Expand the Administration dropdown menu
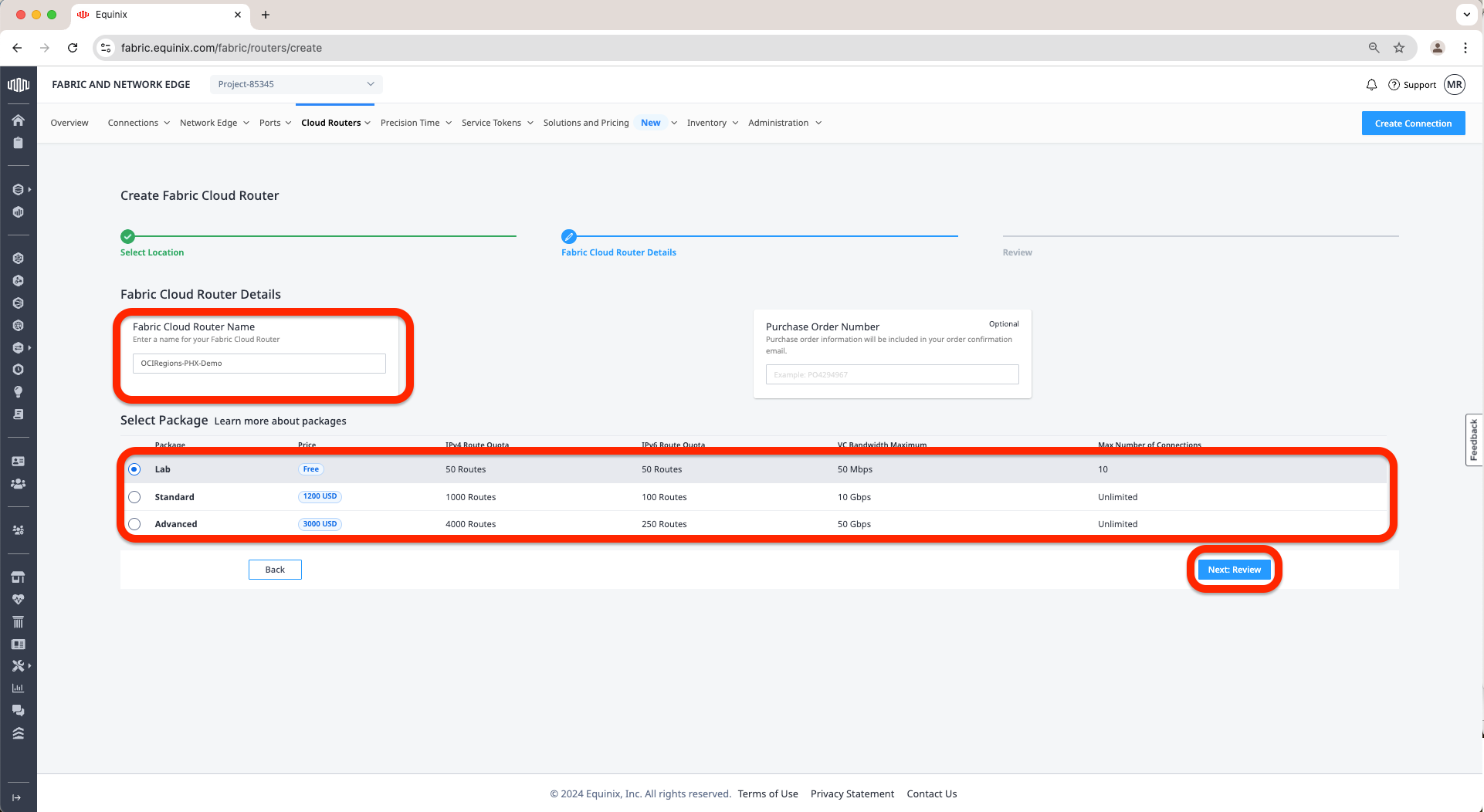 pos(784,123)
